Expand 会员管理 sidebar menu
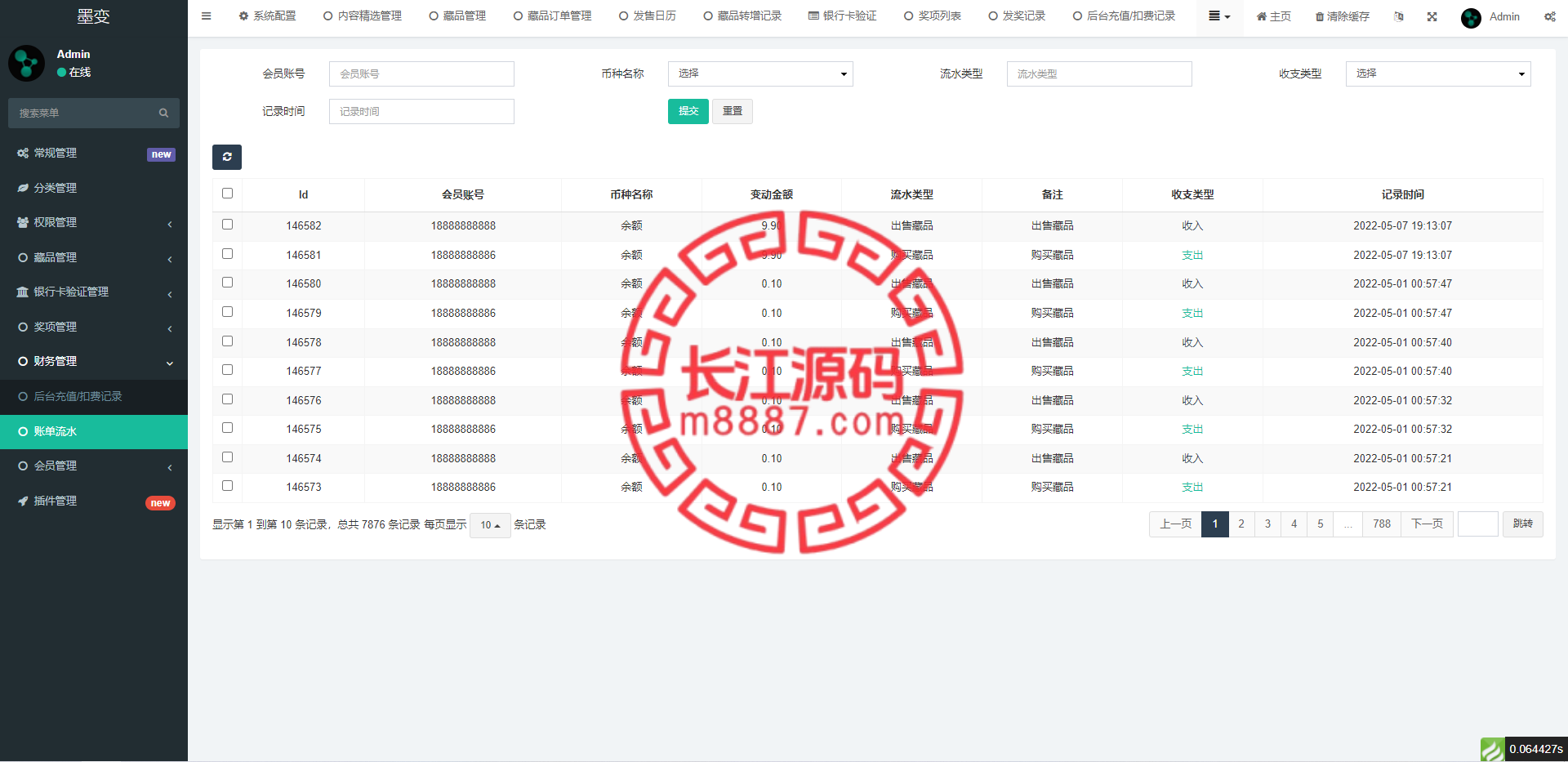The height and width of the screenshot is (762, 1568). tap(94, 466)
